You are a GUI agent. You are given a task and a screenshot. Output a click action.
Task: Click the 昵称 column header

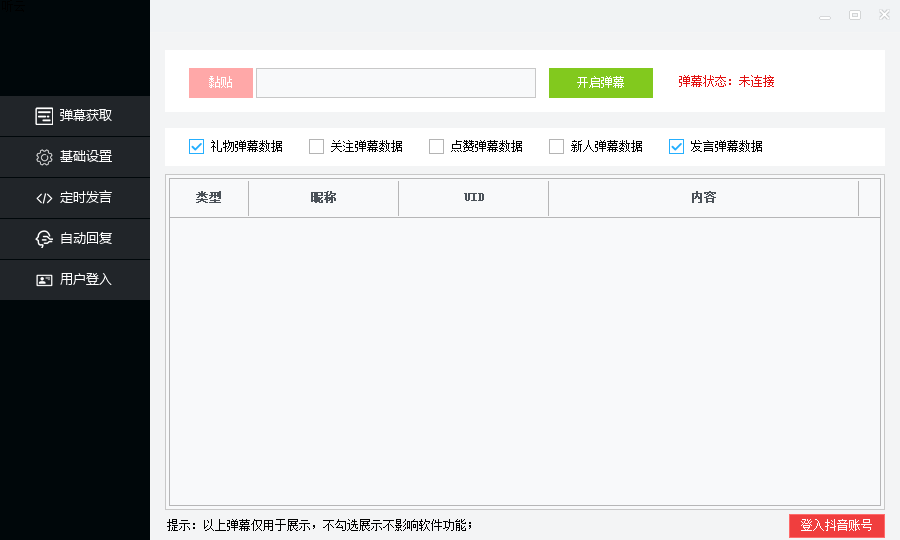[x=323, y=198]
